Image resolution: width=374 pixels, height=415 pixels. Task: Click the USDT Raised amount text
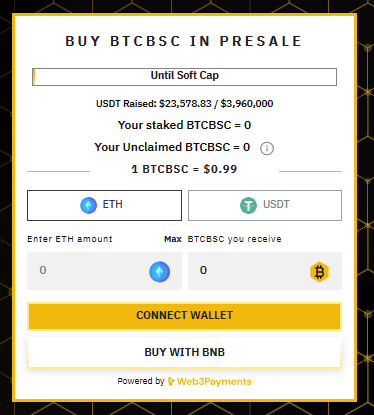(184, 104)
